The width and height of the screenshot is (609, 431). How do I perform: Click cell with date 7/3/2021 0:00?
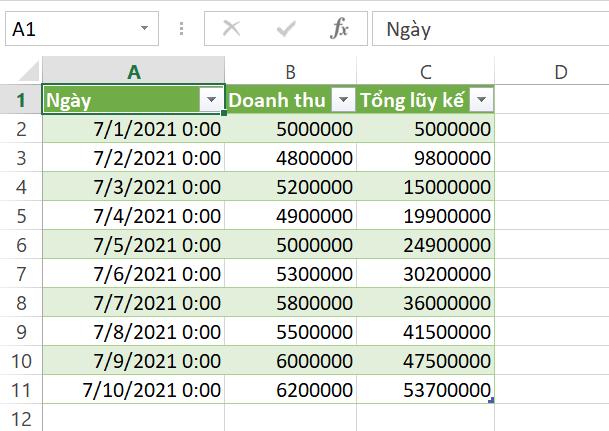[x=134, y=187]
